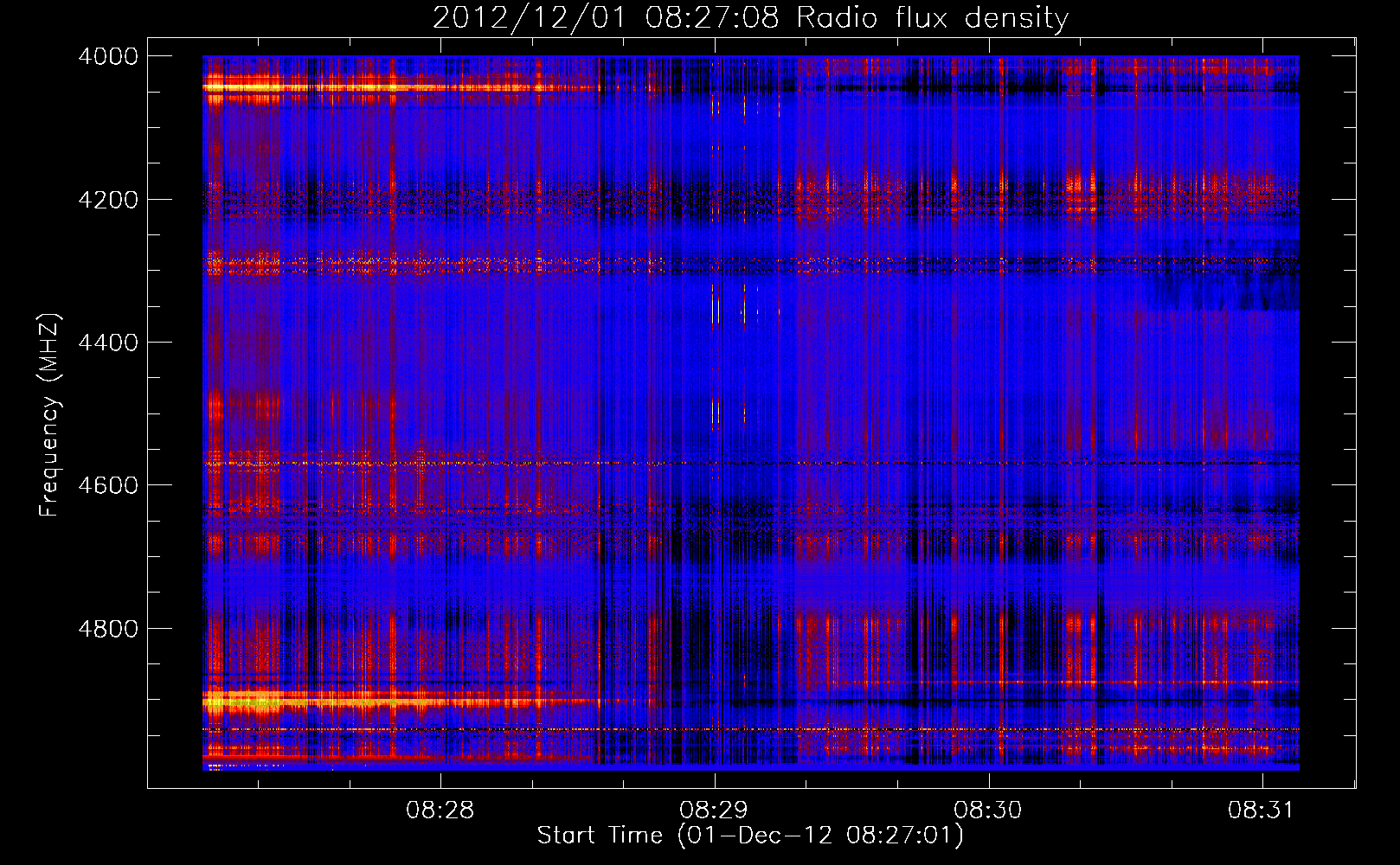Click the x-axis label "Start Time (01-Dec-12 08:27:01)"

point(750,836)
